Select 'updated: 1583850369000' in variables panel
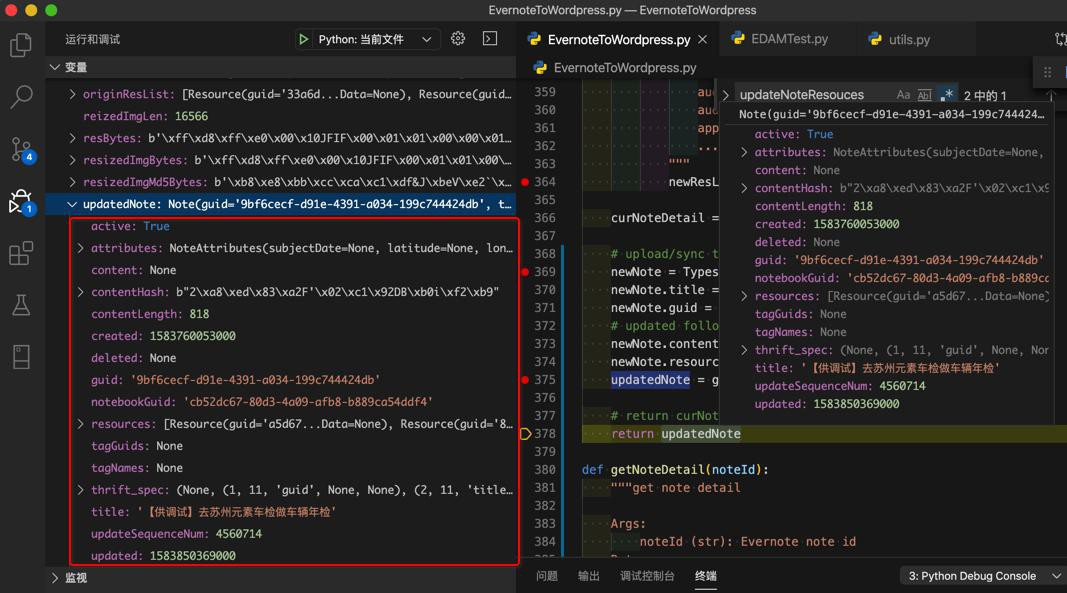Image resolution: width=1067 pixels, height=593 pixels. [x=280, y=556]
